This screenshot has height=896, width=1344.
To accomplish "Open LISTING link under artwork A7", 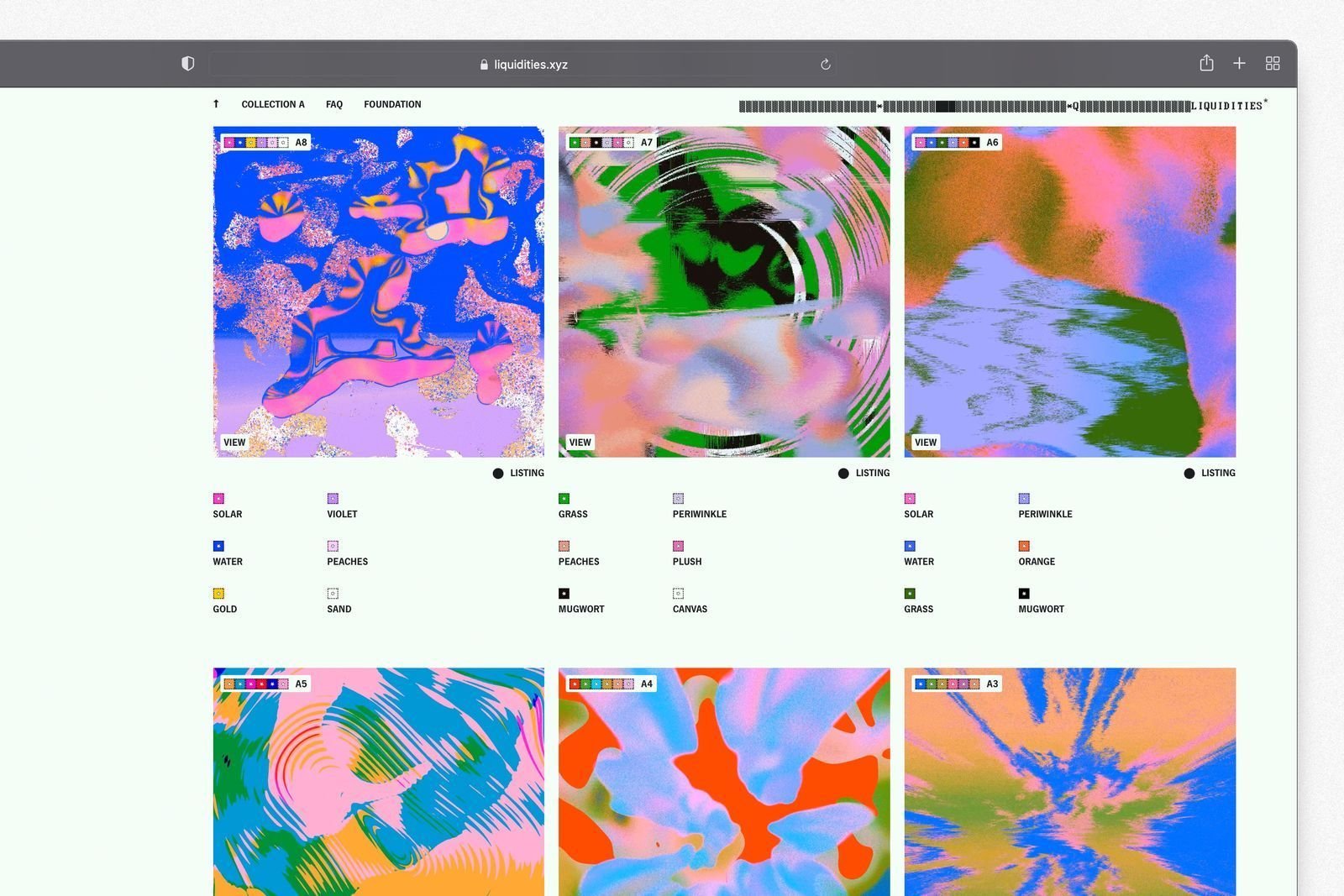I will click(864, 474).
